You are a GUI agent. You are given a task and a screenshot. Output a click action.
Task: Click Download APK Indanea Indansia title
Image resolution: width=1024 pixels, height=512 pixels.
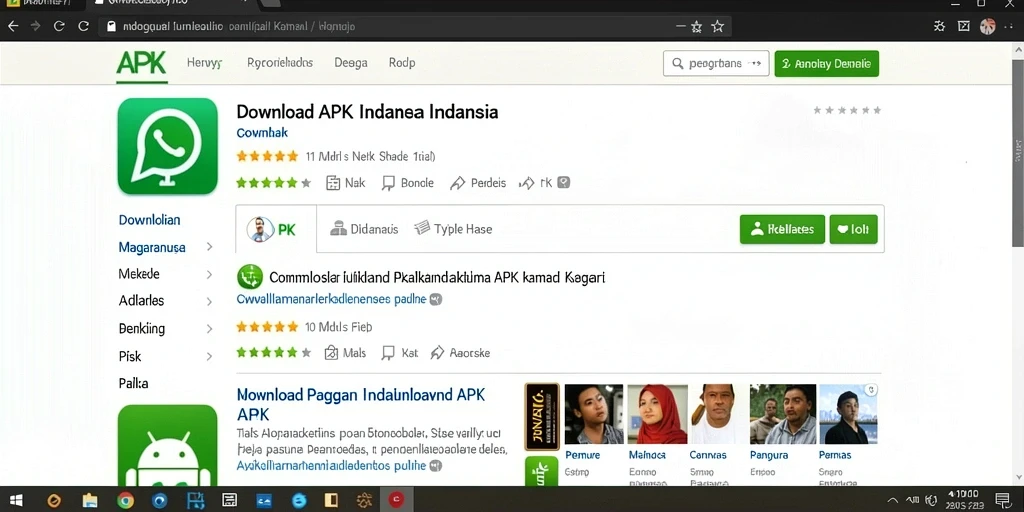(x=367, y=112)
